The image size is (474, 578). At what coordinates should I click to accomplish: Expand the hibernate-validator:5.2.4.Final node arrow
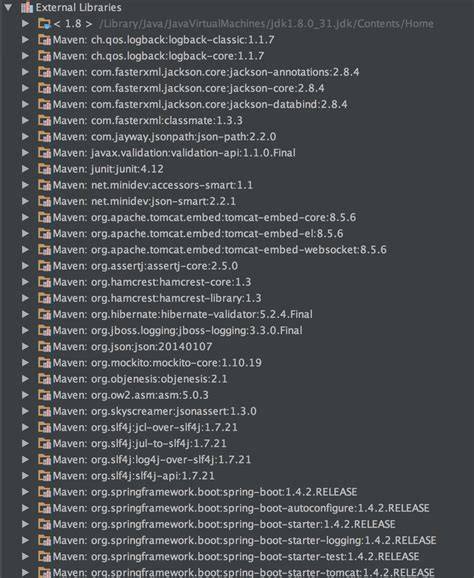[25, 314]
